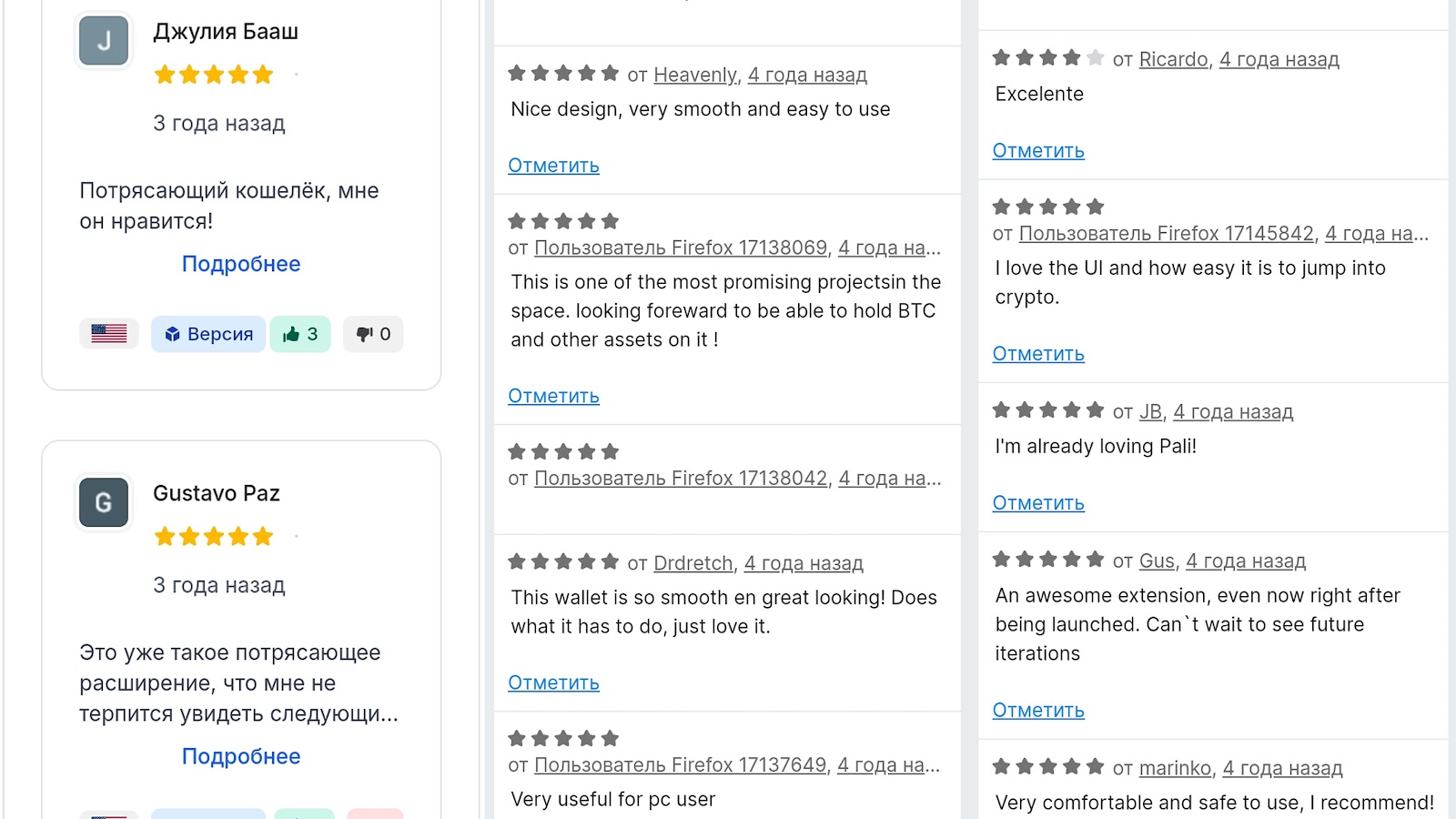Flag Heavenly's review via Отметить
Screen dimensions: 1456x819
click(553, 166)
